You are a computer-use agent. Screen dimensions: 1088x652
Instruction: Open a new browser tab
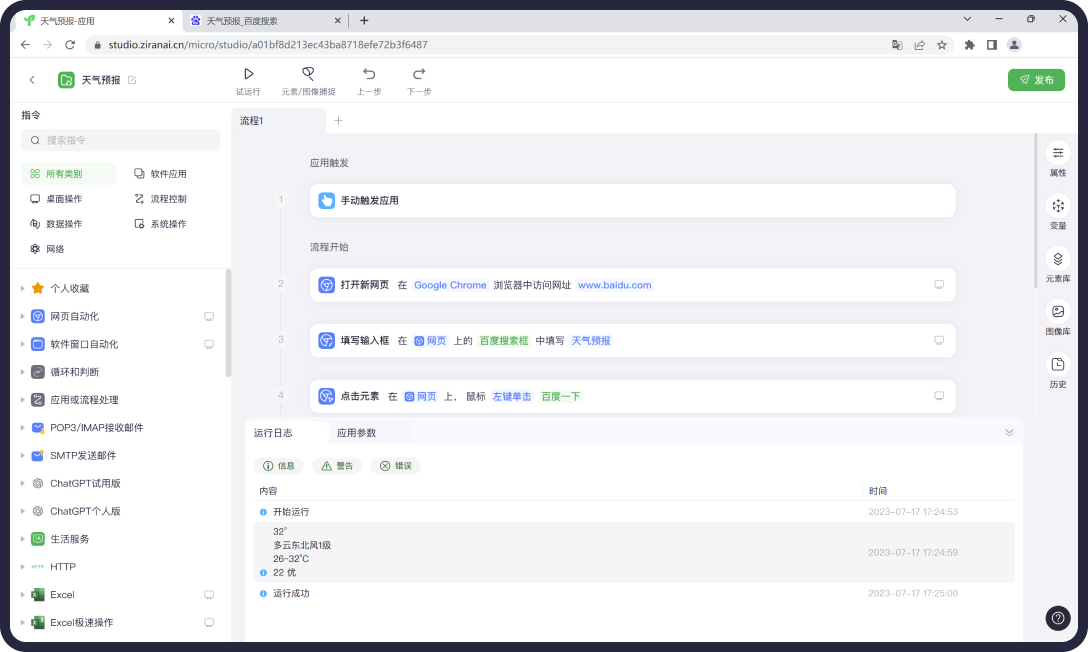pyautogui.click(x=364, y=20)
